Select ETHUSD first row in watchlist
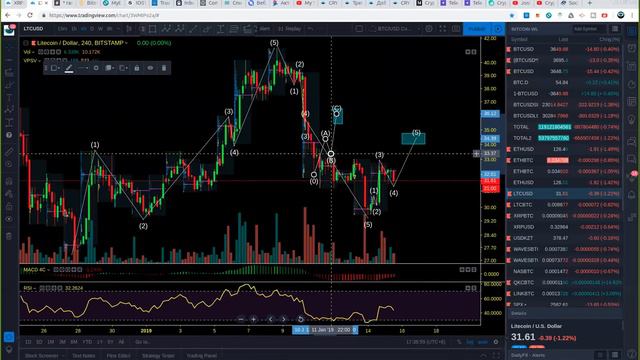The width and height of the screenshot is (640, 360). tap(564, 149)
